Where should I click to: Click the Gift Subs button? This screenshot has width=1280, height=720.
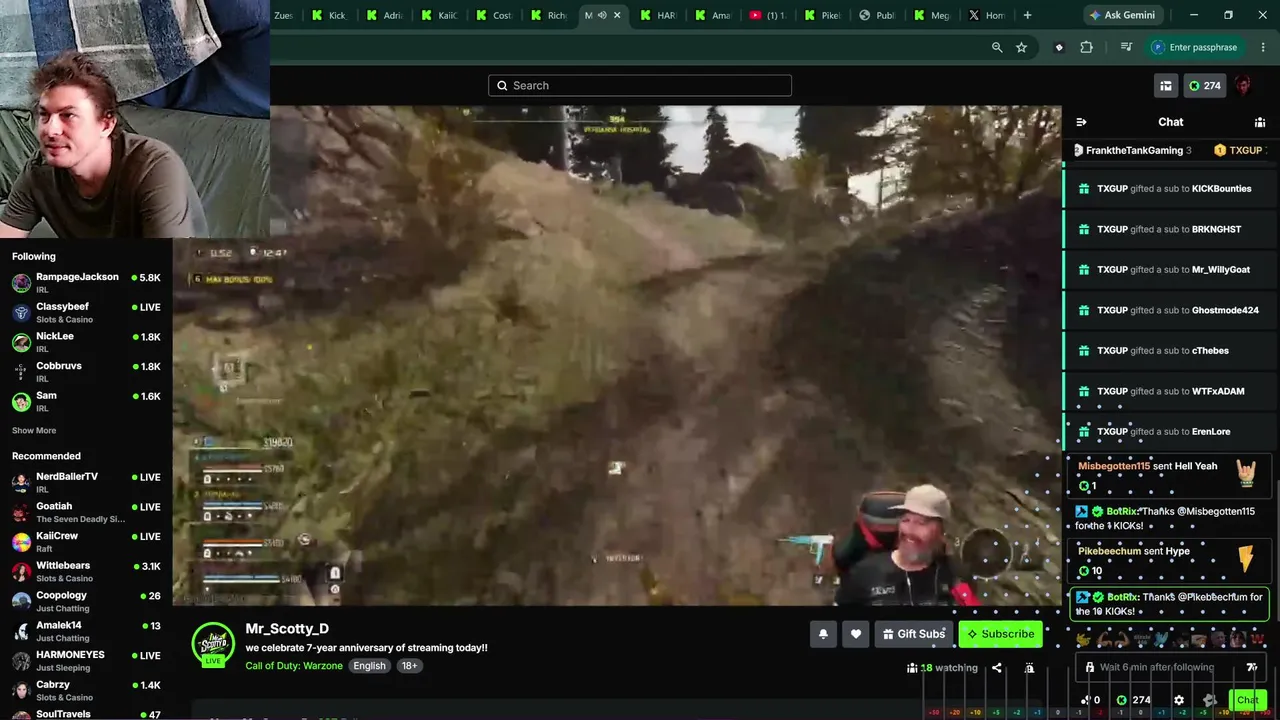click(914, 634)
